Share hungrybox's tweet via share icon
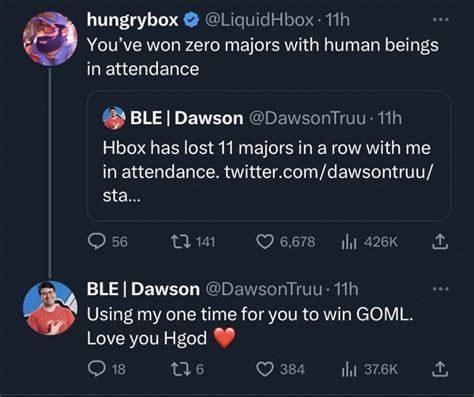474x397 pixels. [x=440, y=242]
